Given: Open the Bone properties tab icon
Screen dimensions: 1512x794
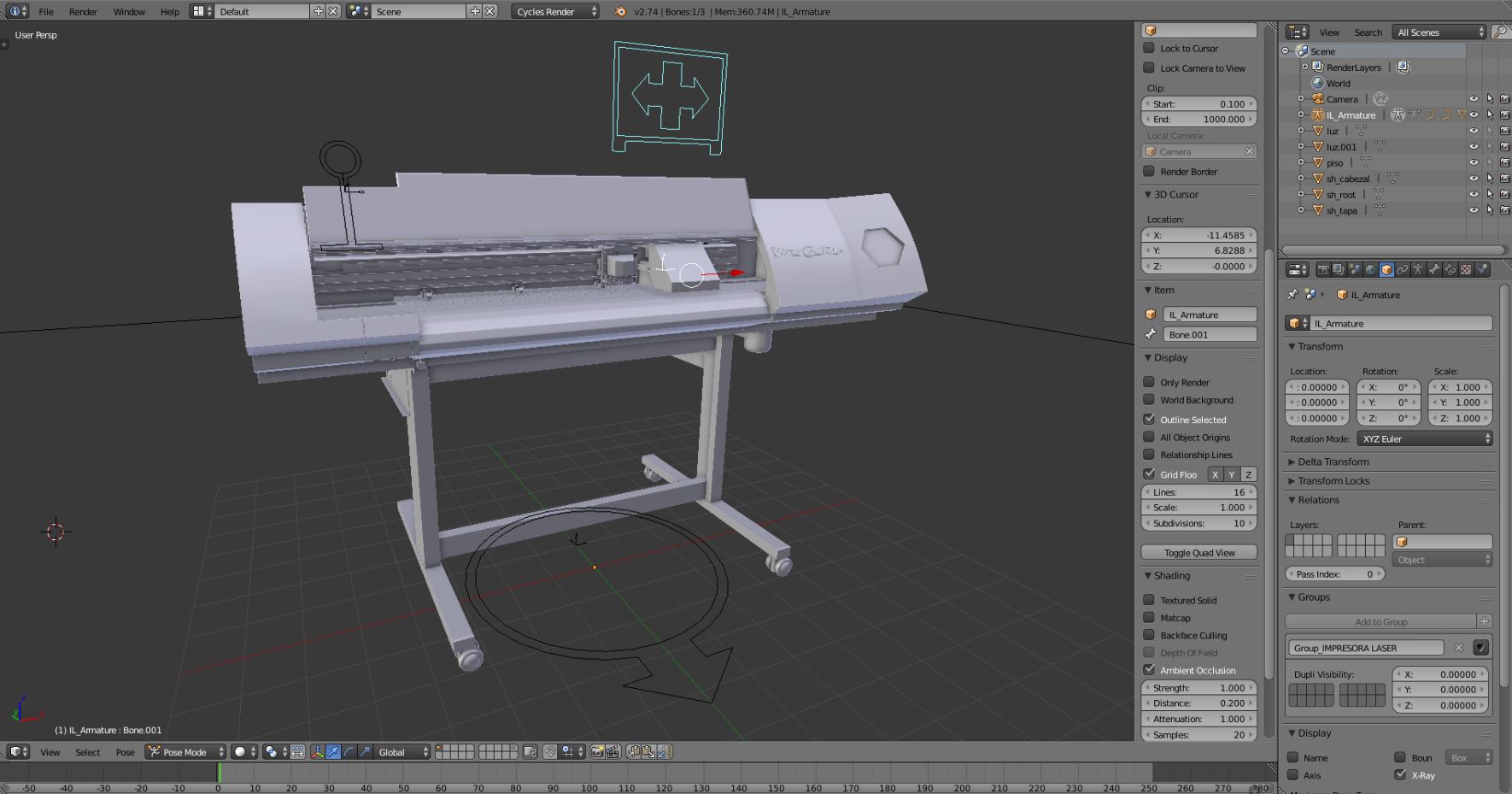Looking at the screenshot, I should 1434,270.
